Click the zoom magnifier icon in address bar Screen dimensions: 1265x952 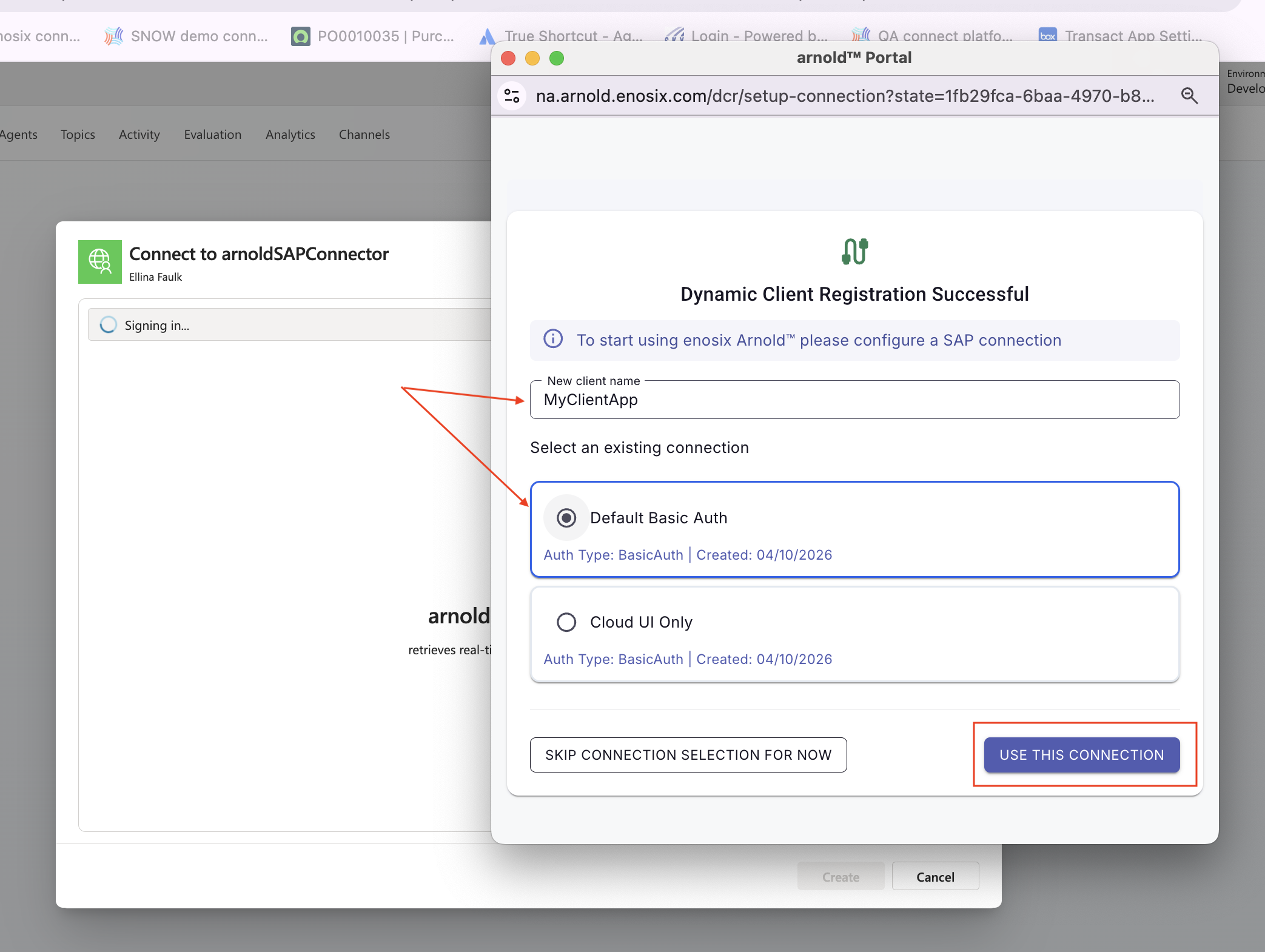pyautogui.click(x=1189, y=96)
